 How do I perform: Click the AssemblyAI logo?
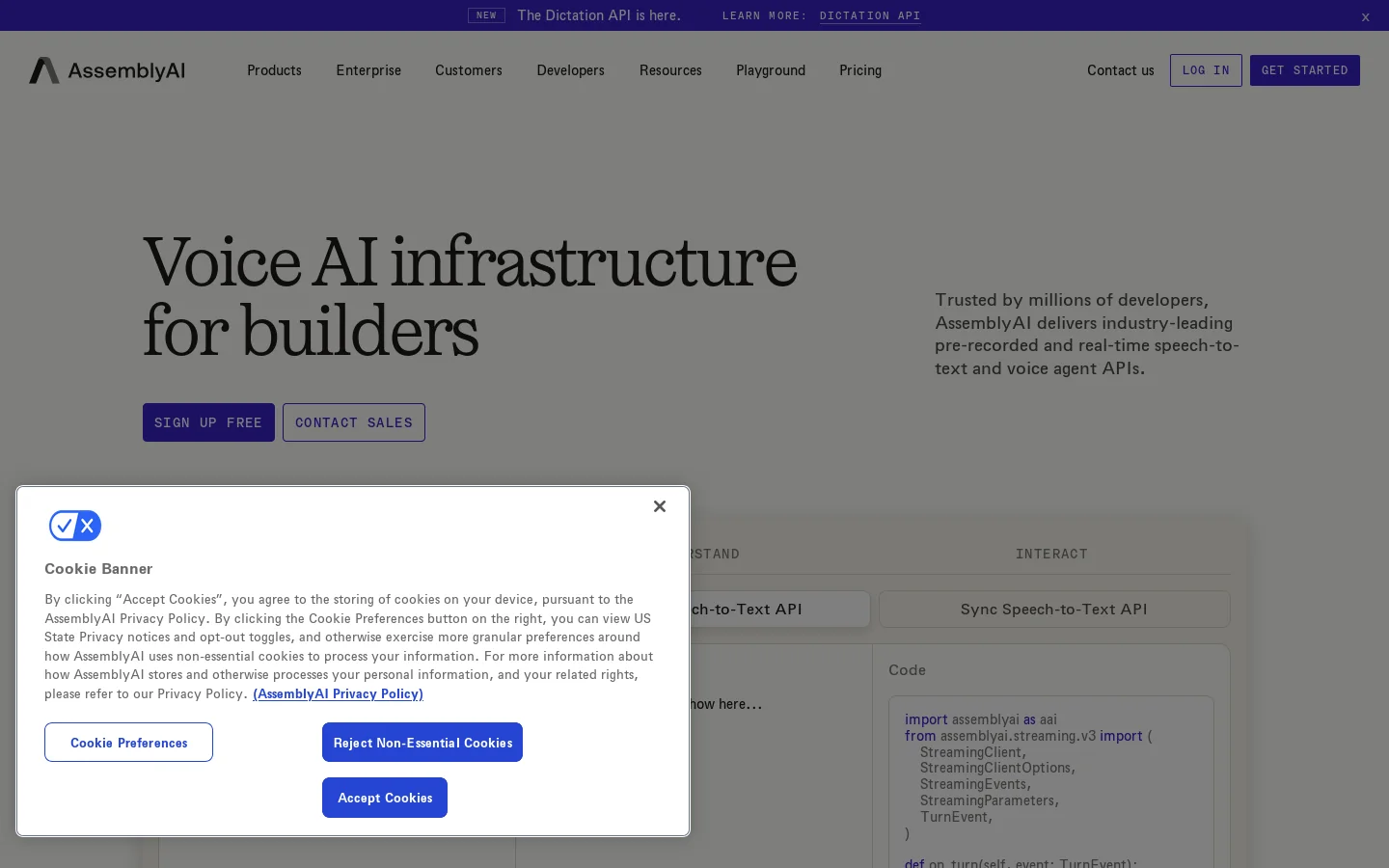point(107,70)
